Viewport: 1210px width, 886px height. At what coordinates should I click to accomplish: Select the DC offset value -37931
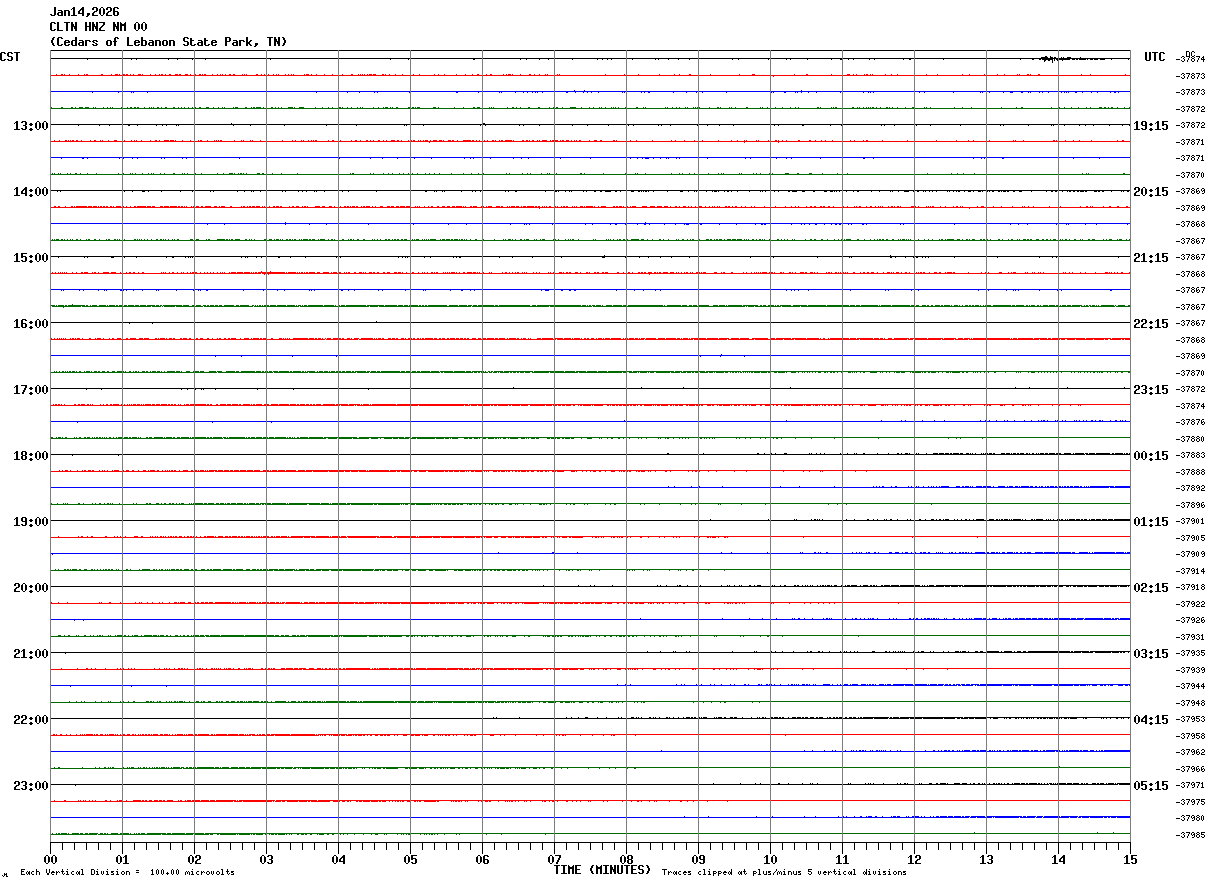(x=1191, y=637)
